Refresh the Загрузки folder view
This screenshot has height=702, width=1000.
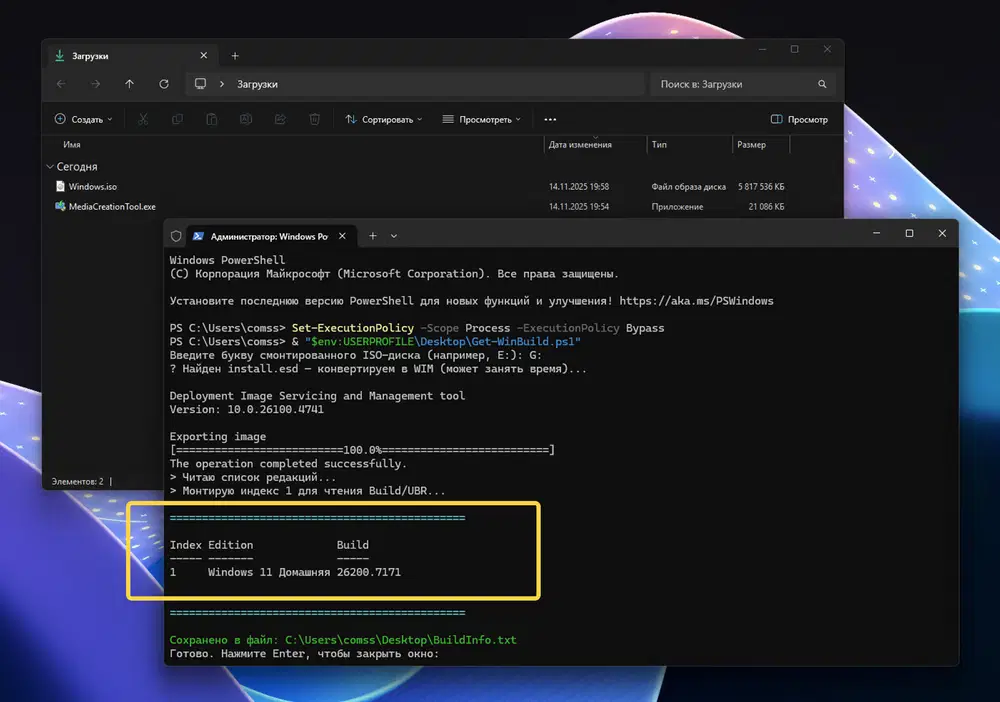[x=164, y=84]
